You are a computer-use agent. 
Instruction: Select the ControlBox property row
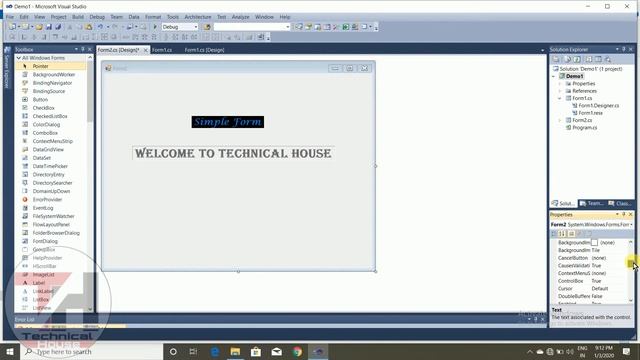pos(589,281)
